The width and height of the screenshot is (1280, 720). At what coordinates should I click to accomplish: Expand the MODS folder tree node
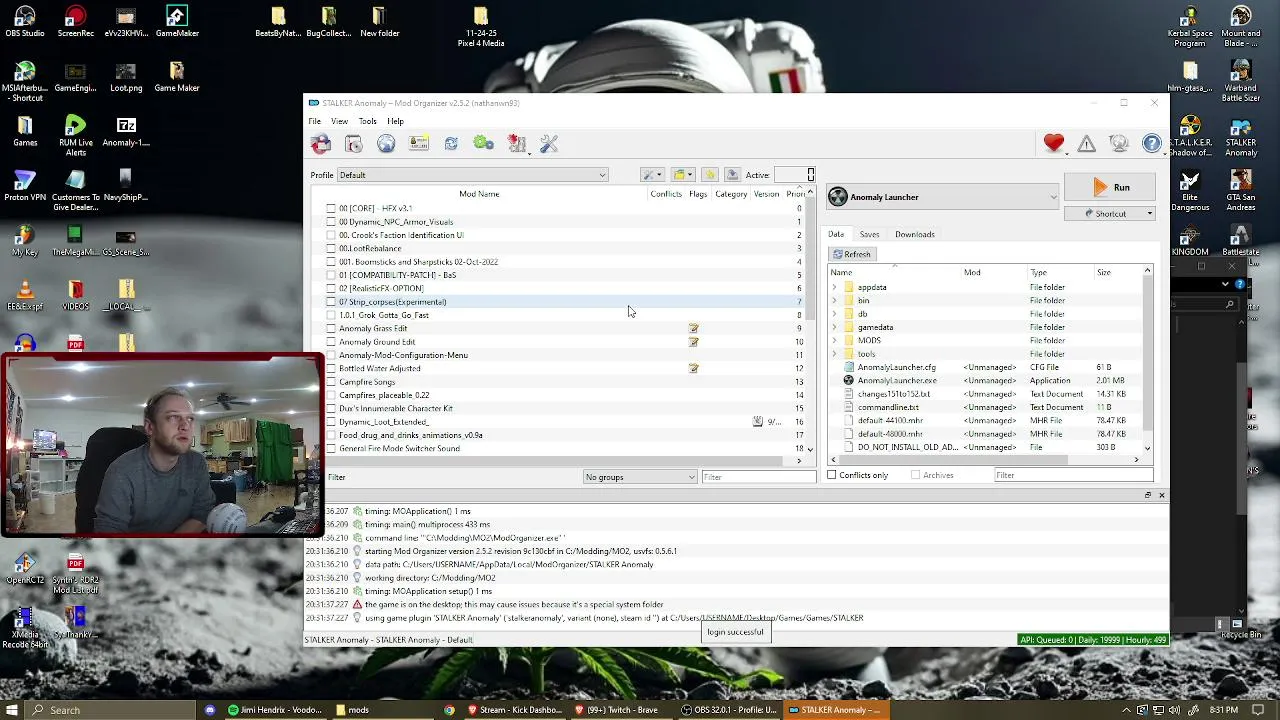(x=834, y=340)
